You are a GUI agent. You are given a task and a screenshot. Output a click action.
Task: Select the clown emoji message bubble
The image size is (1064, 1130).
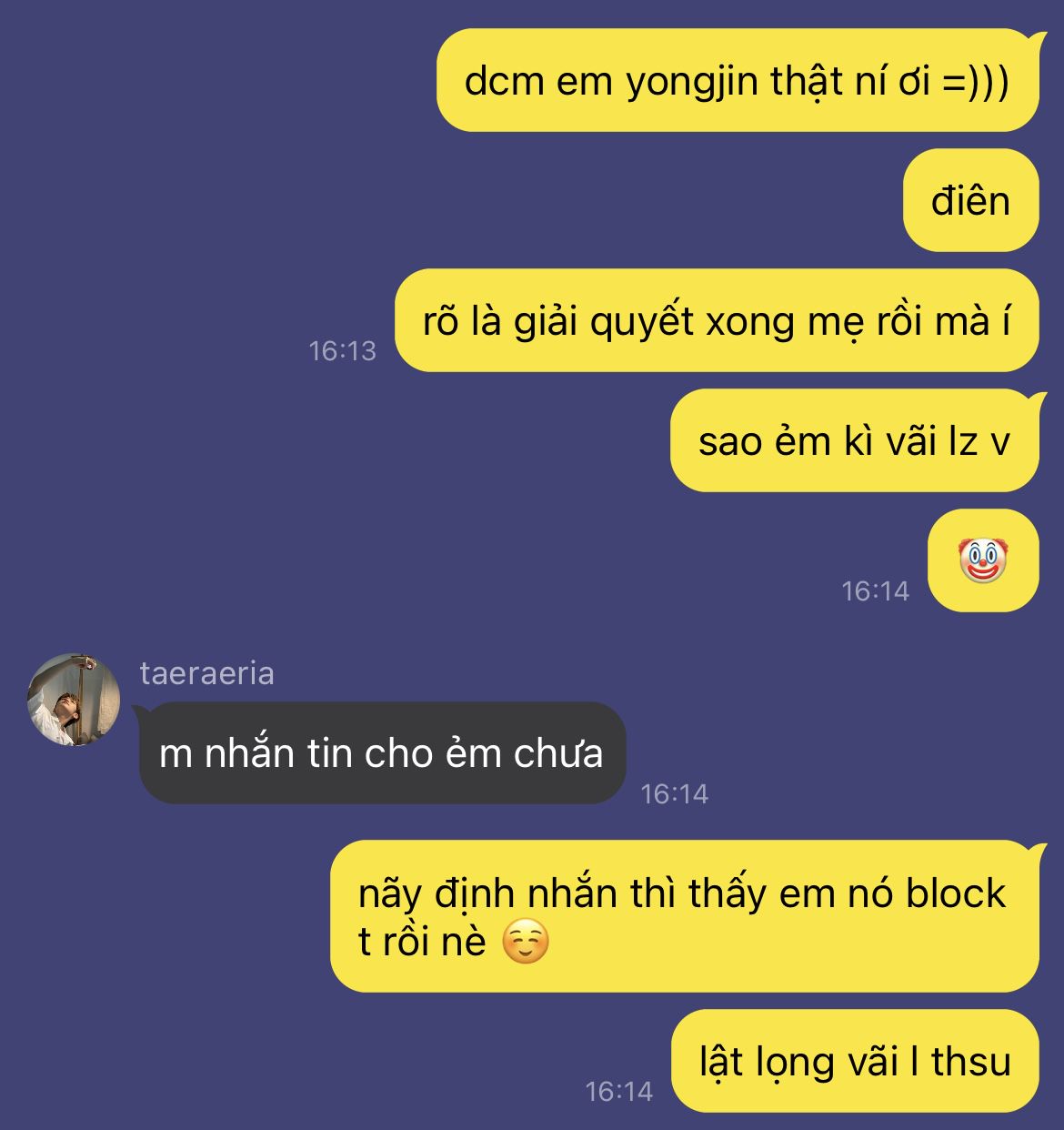(x=983, y=560)
